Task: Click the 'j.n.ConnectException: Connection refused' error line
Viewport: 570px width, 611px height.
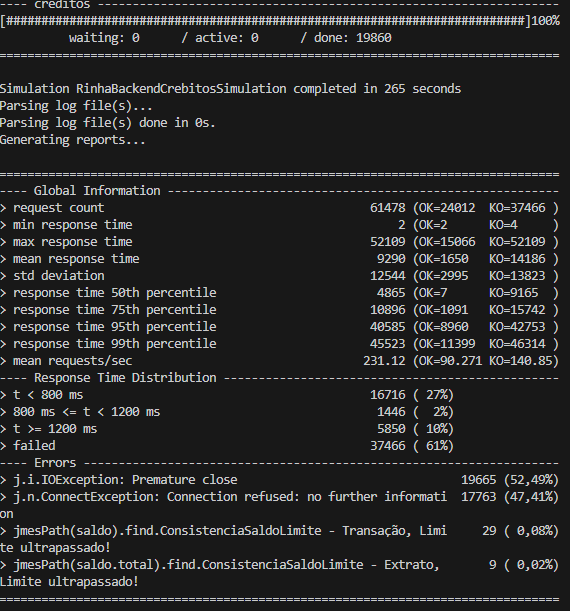Action: (230, 497)
